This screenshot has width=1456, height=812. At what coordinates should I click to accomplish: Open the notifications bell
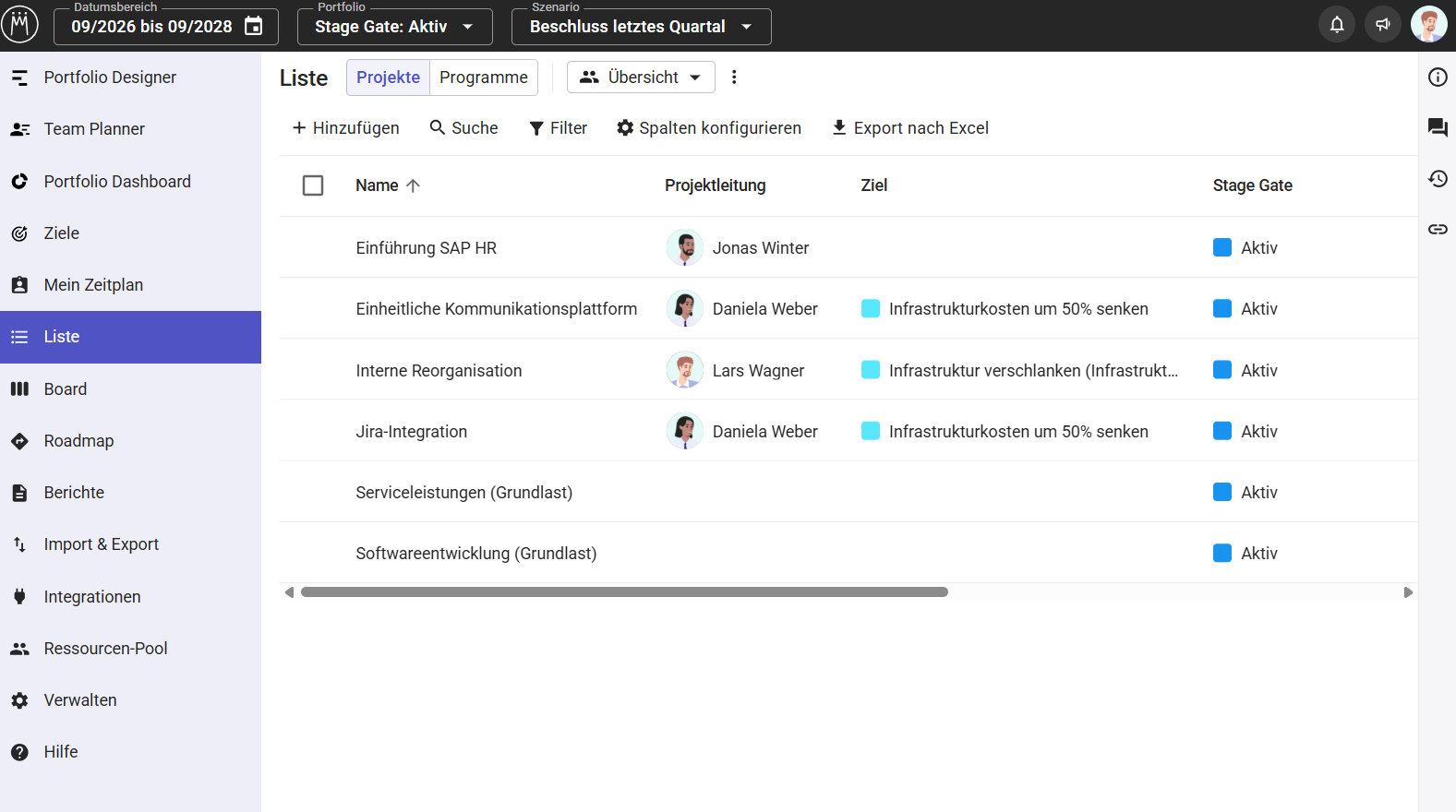1336,25
